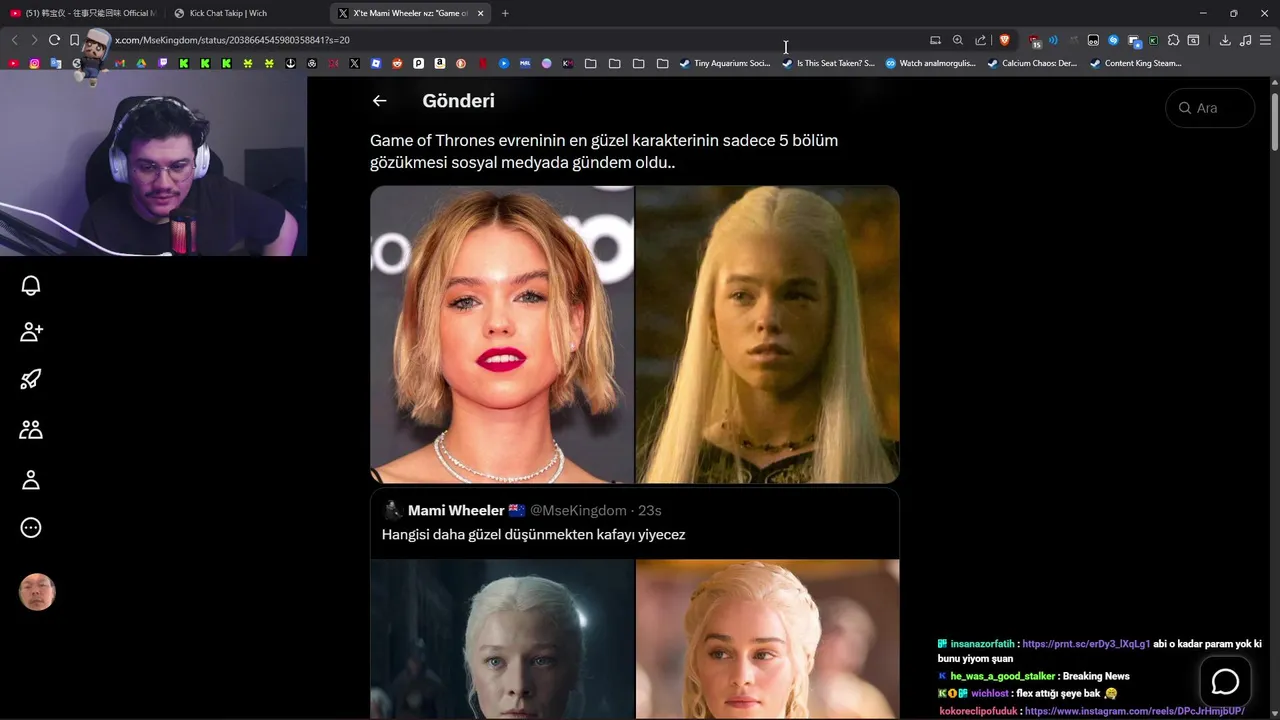Open the rocket icon in the X sidebar
Screen dimensions: 1280x720
31,379
